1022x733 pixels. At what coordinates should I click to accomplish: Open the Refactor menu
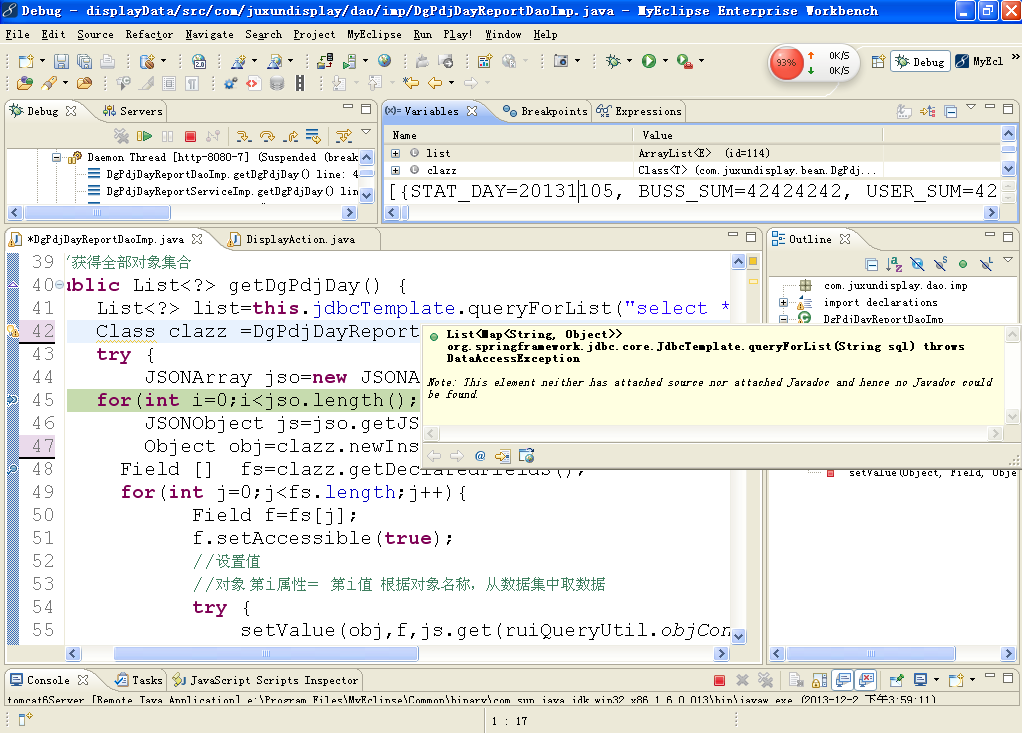pyautogui.click(x=149, y=34)
